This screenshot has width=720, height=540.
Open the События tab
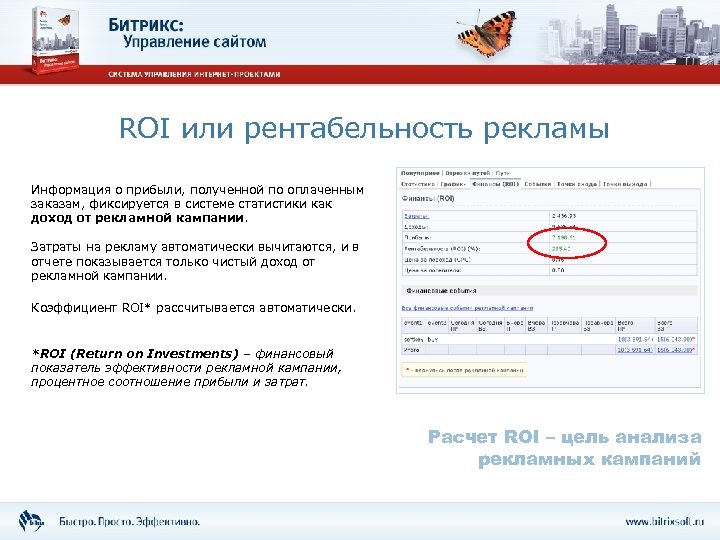[x=537, y=184]
